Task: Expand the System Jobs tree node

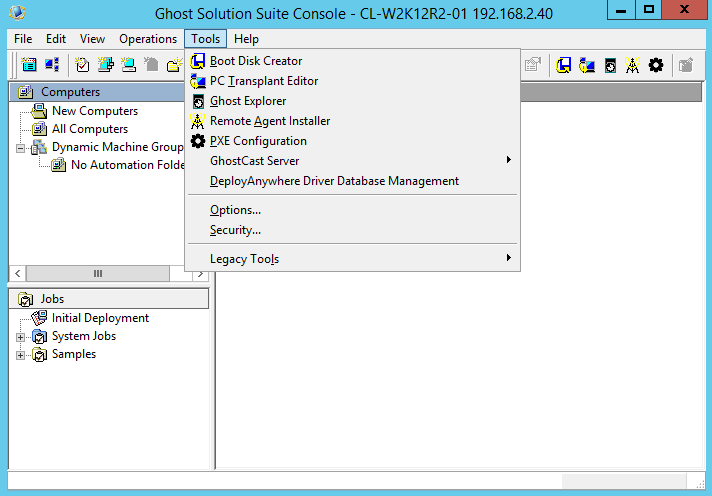Action: tap(21, 337)
